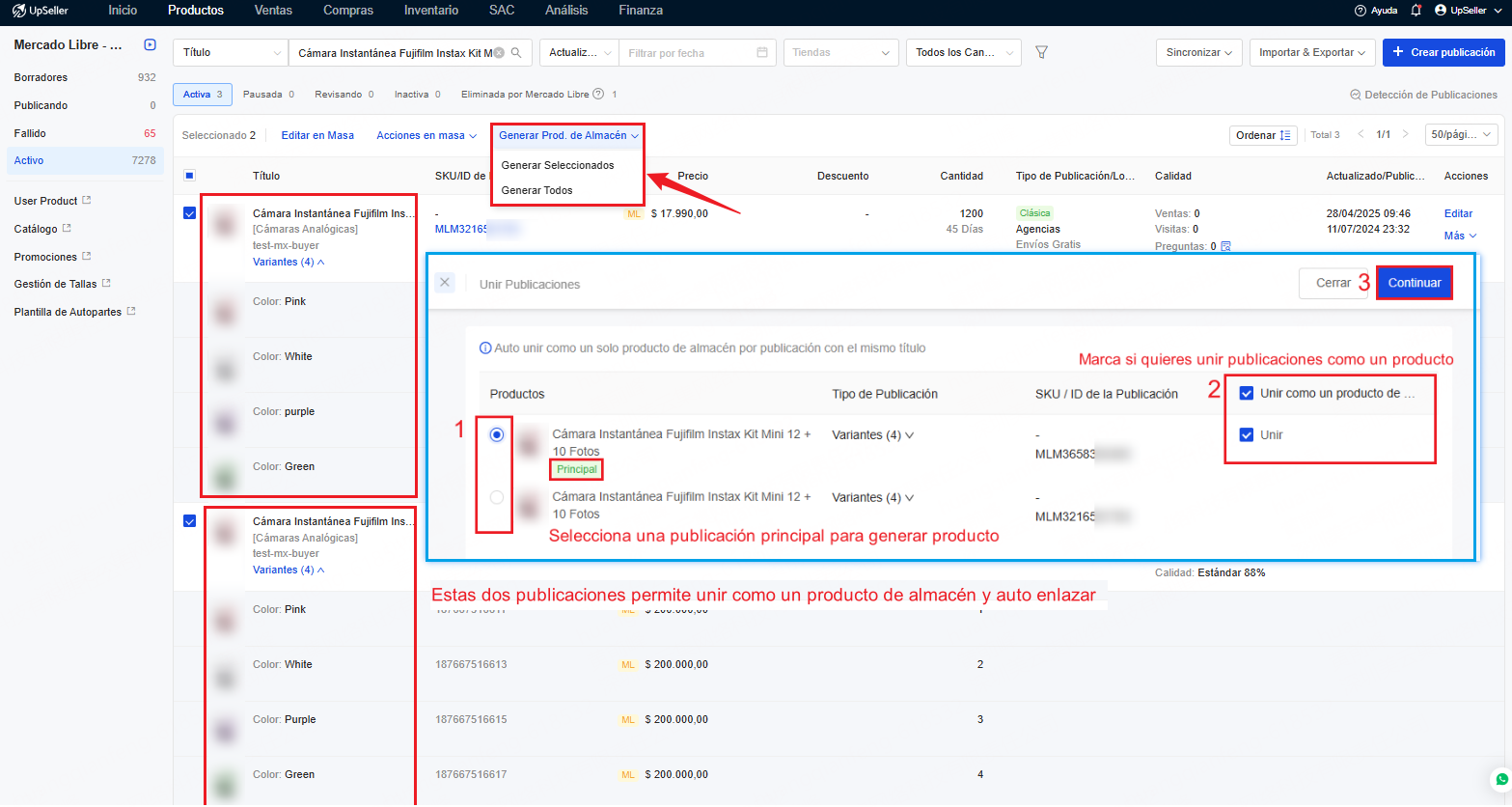The width and height of the screenshot is (1512, 807).
Task: Open Todos los Can... dropdown
Action: [963, 53]
